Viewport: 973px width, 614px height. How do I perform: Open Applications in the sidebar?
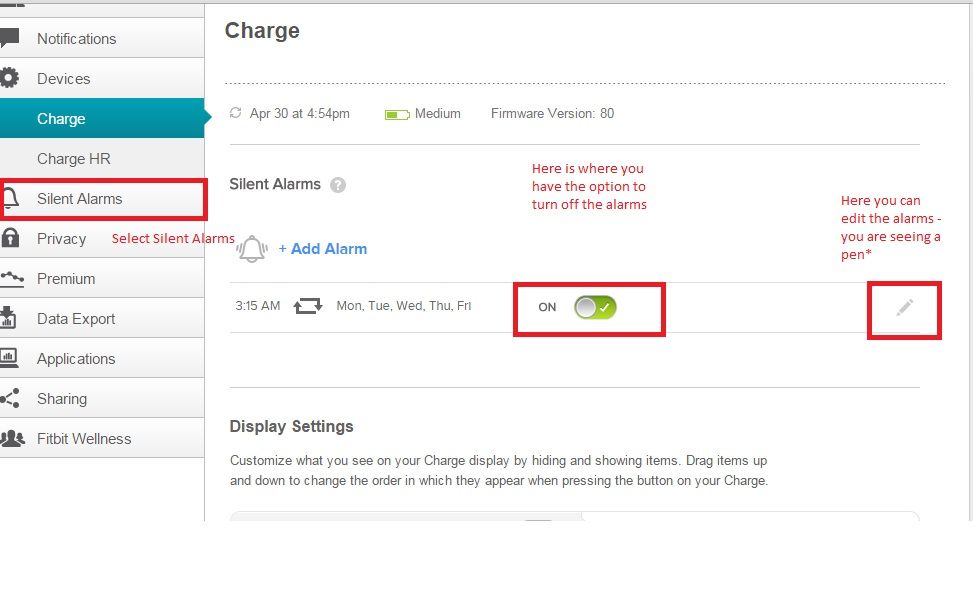point(102,358)
